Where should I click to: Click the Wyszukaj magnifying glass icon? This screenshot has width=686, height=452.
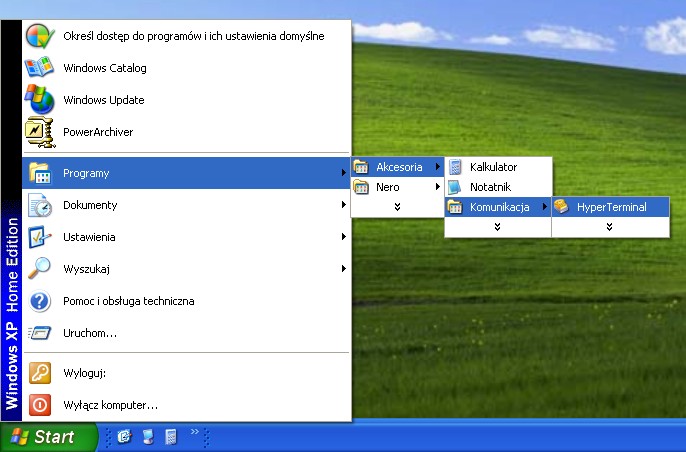pos(40,269)
